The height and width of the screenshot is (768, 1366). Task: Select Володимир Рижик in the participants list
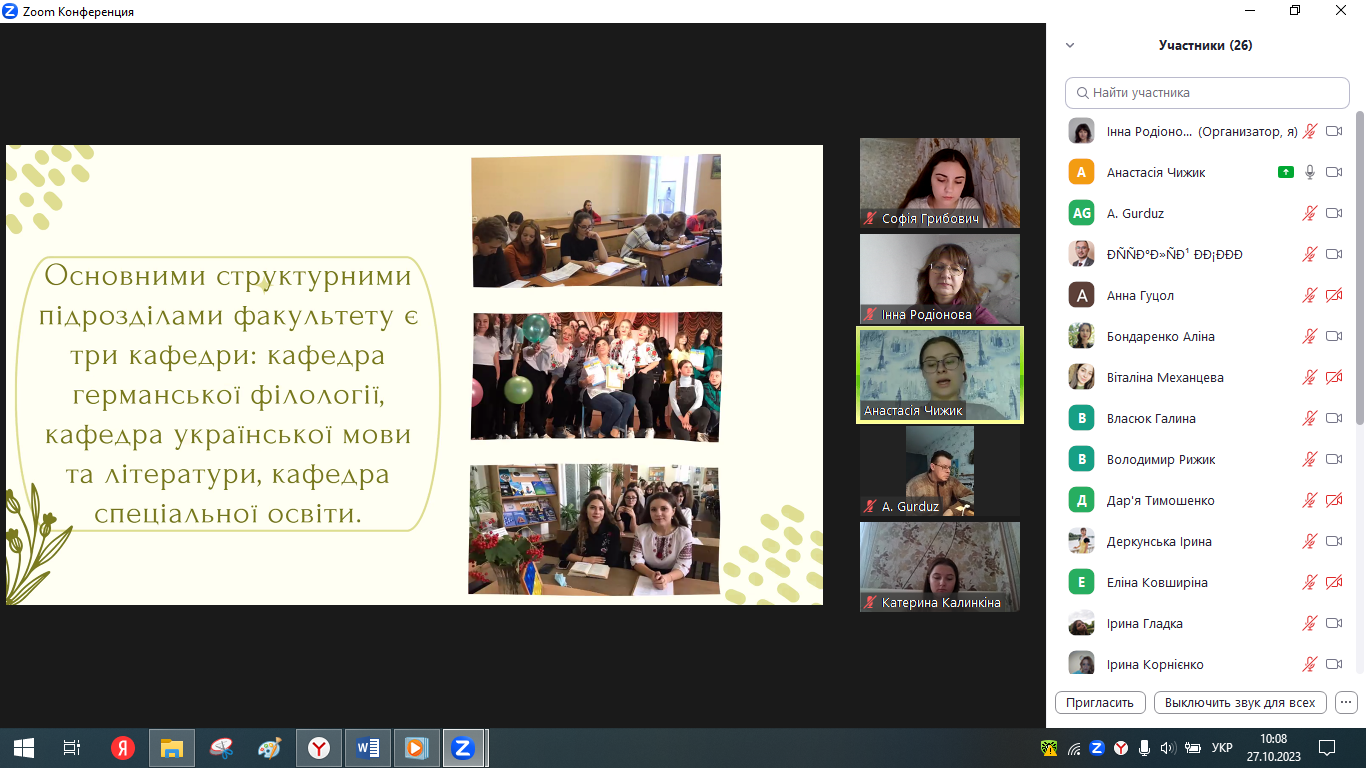[x=1160, y=459]
